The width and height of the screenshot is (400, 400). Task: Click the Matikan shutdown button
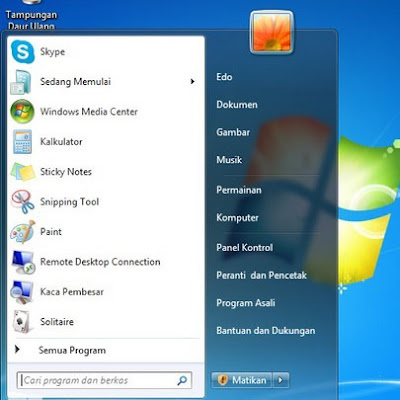(x=242, y=380)
